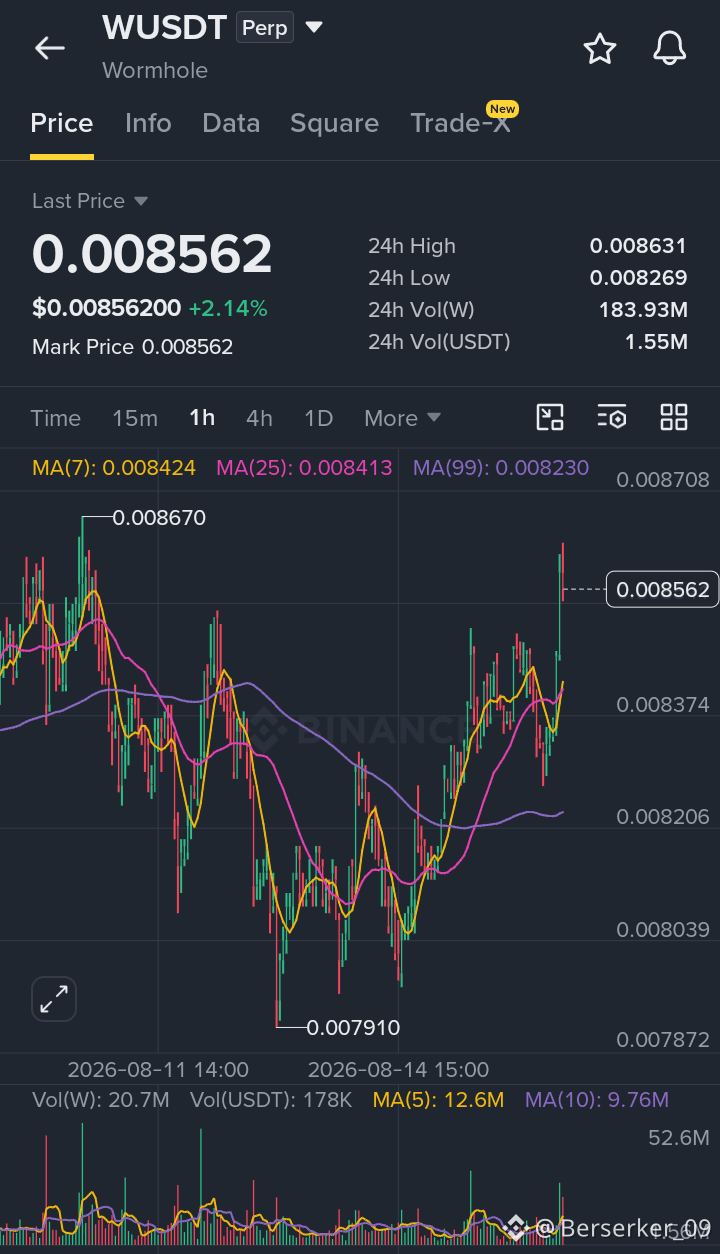The height and width of the screenshot is (1254, 720).
Task: Add WUSDT to favorites with the star
Action: (599, 48)
